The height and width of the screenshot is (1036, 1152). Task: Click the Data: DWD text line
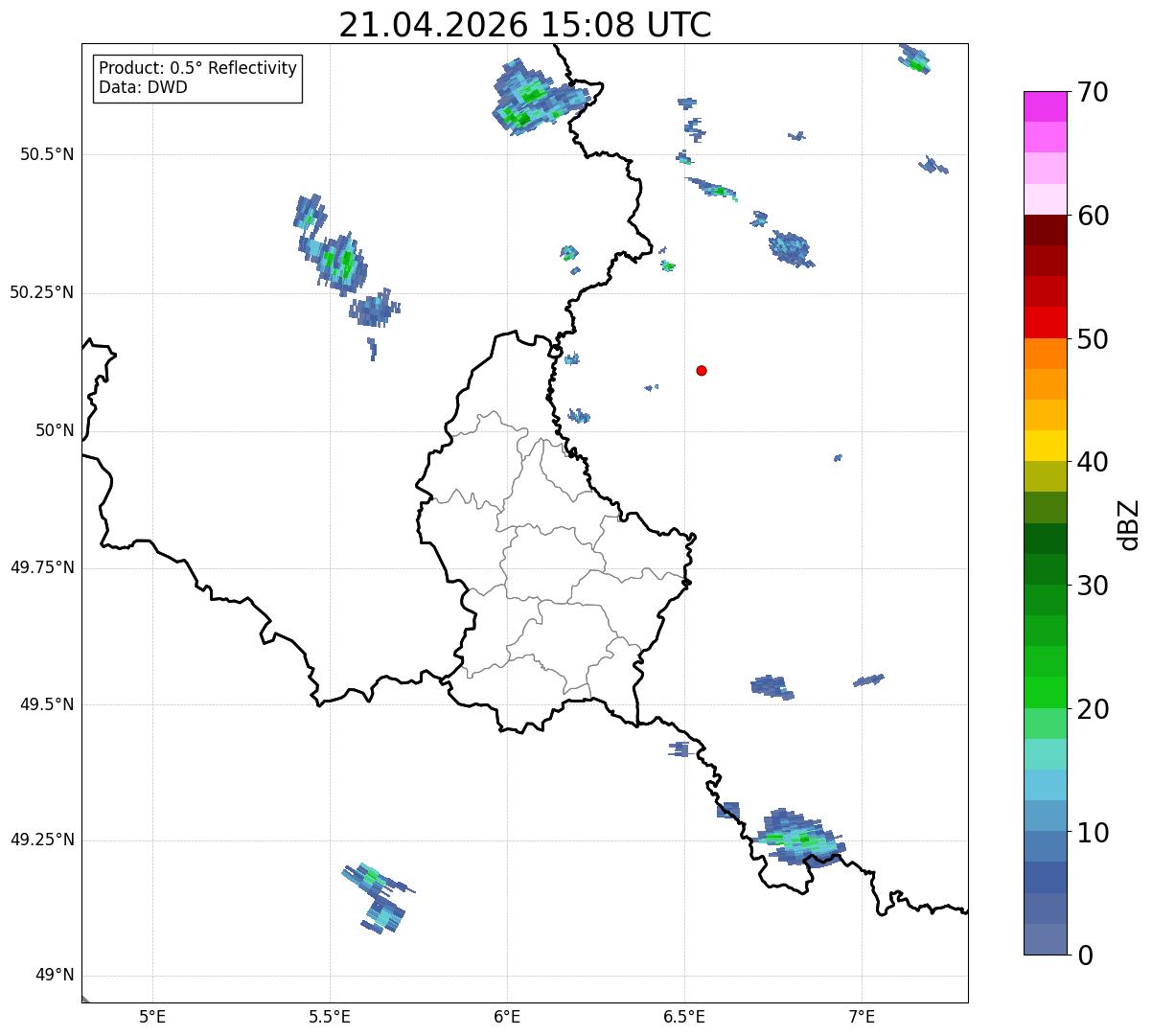(143, 88)
